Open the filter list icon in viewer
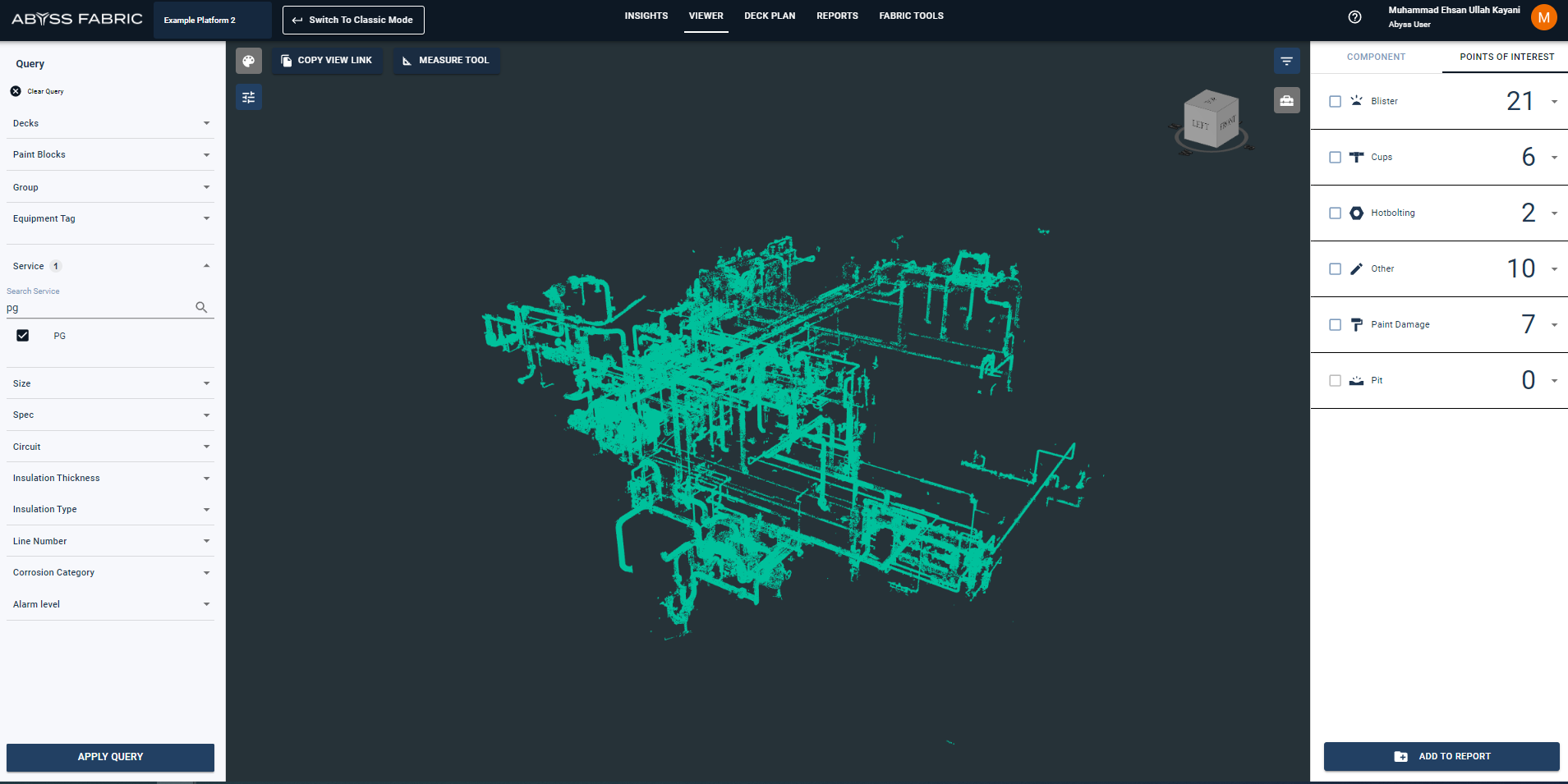 coord(1286,61)
